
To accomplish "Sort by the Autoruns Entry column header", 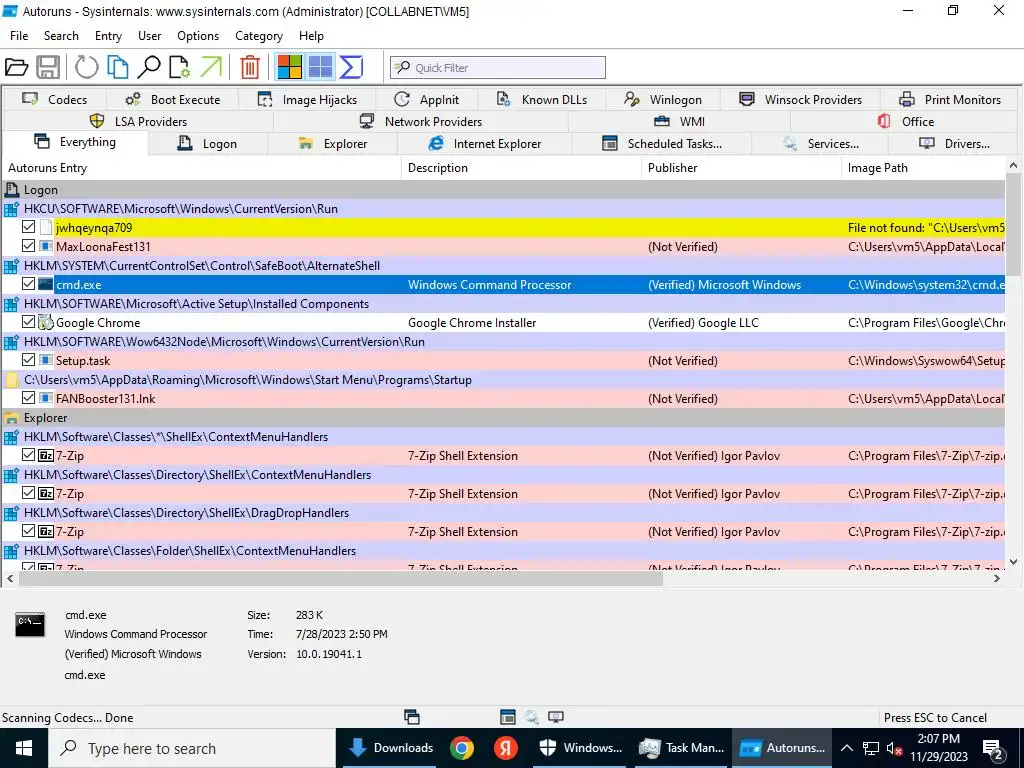I will point(201,168).
